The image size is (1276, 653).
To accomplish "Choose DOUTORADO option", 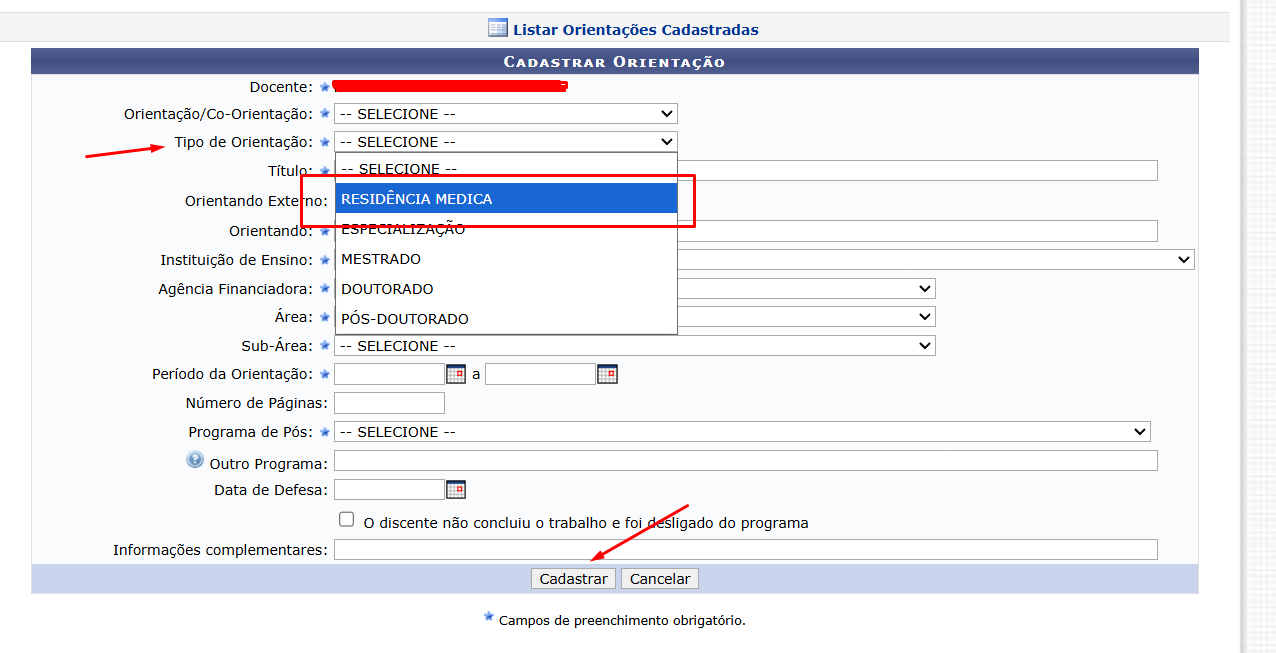I will click(x=506, y=289).
